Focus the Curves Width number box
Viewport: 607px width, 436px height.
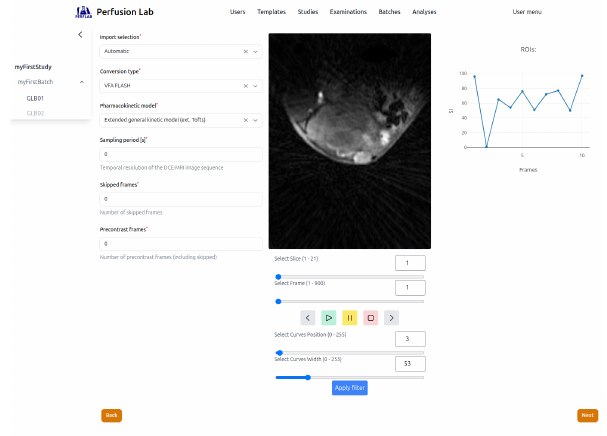pos(410,364)
